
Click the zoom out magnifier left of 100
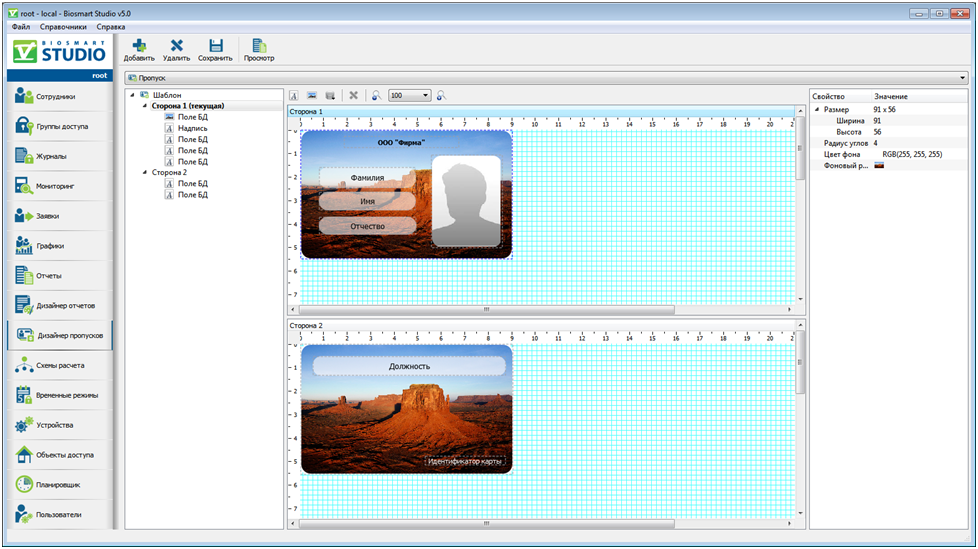pyautogui.click(x=377, y=96)
